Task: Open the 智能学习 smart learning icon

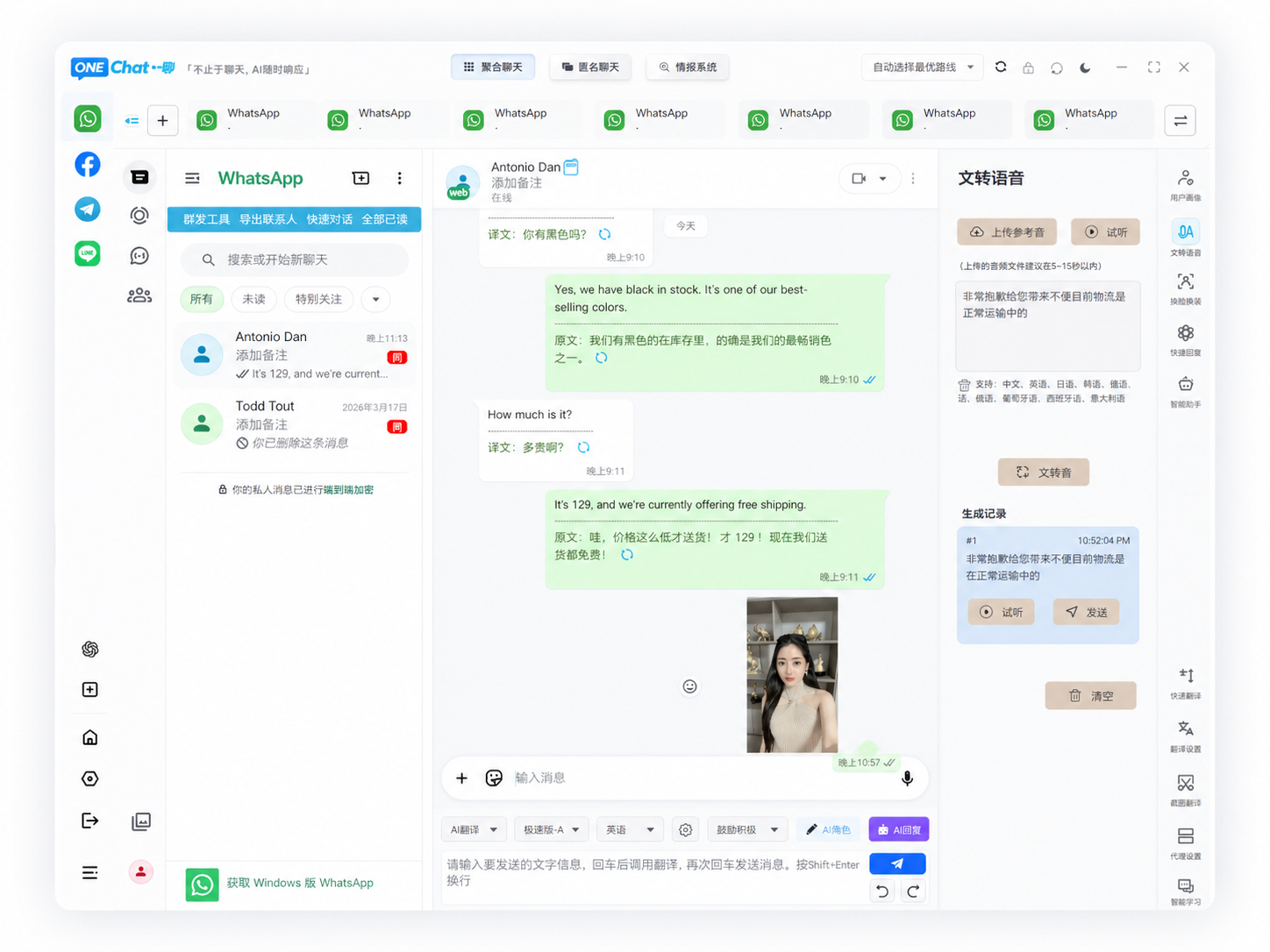Action: pyautogui.click(x=1186, y=892)
